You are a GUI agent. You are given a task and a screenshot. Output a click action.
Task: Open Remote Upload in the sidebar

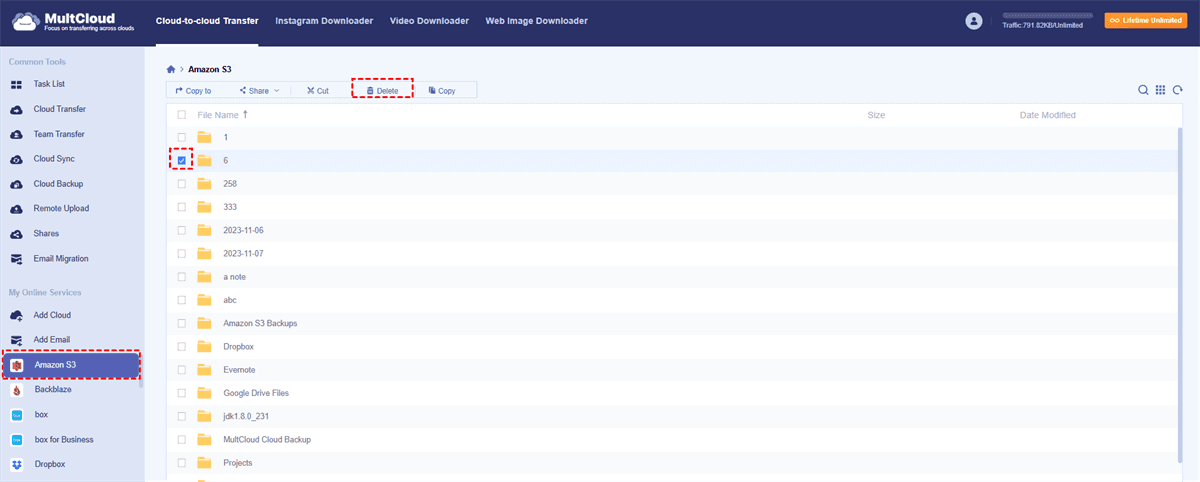click(x=61, y=209)
